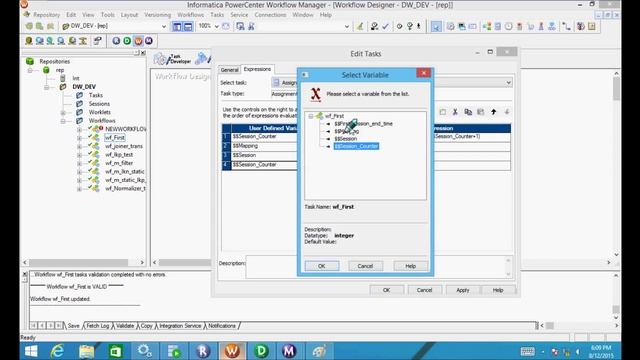Select the orange W Workflow Manager toolbar icon

[x=138, y=41]
